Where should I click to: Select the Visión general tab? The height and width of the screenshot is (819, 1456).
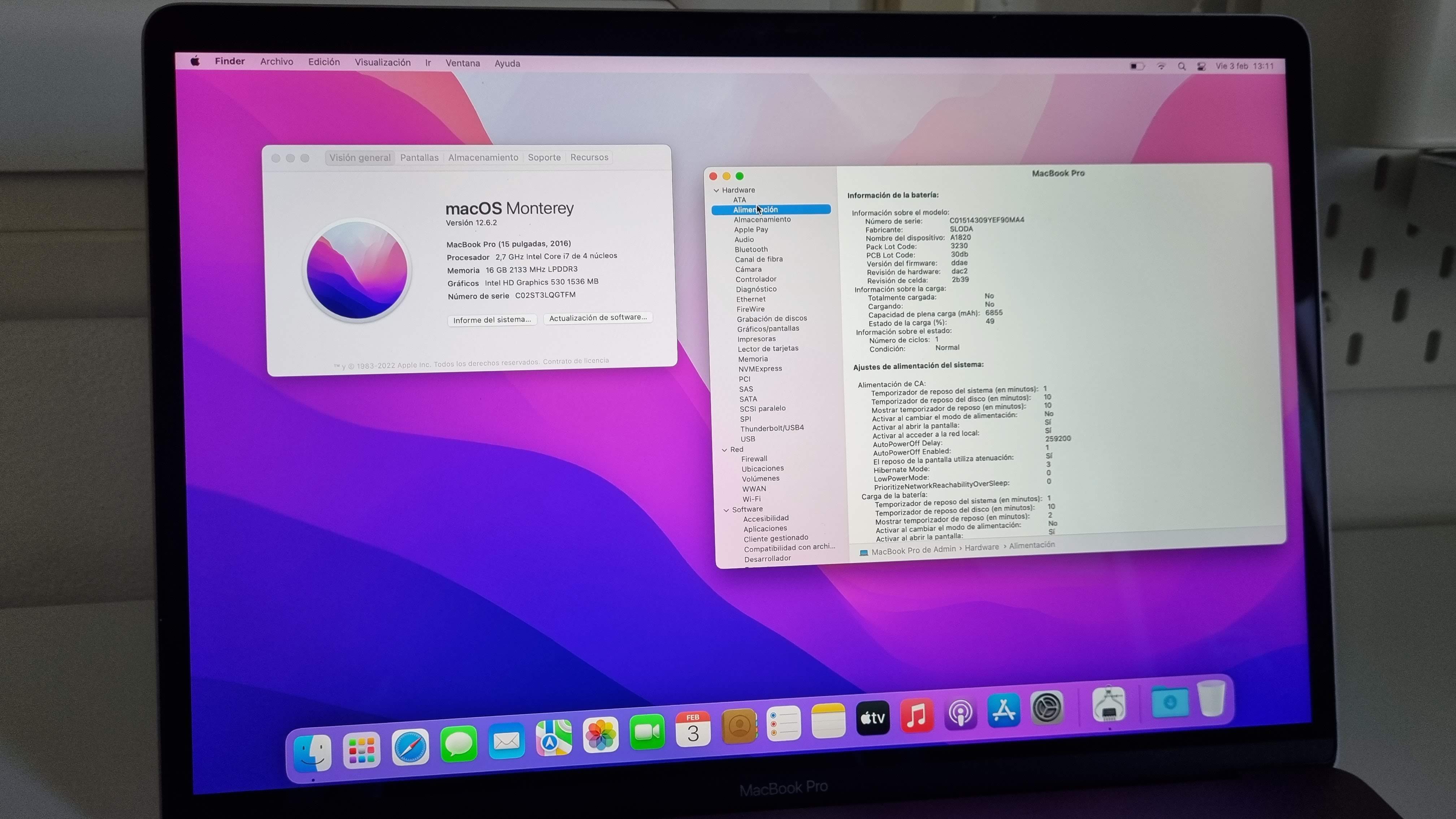click(x=360, y=158)
